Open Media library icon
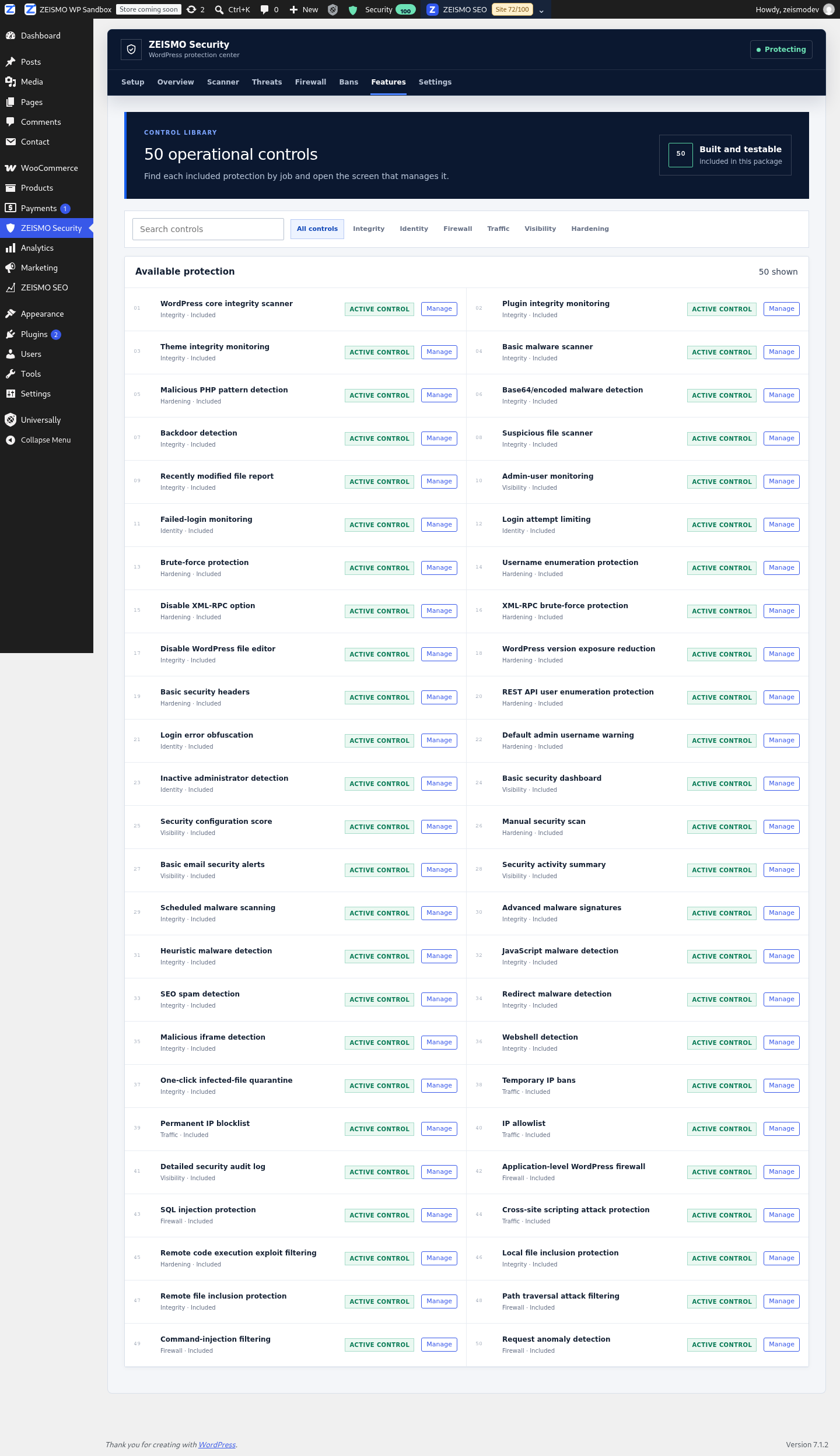This screenshot has height=1456, width=840. [10, 82]
